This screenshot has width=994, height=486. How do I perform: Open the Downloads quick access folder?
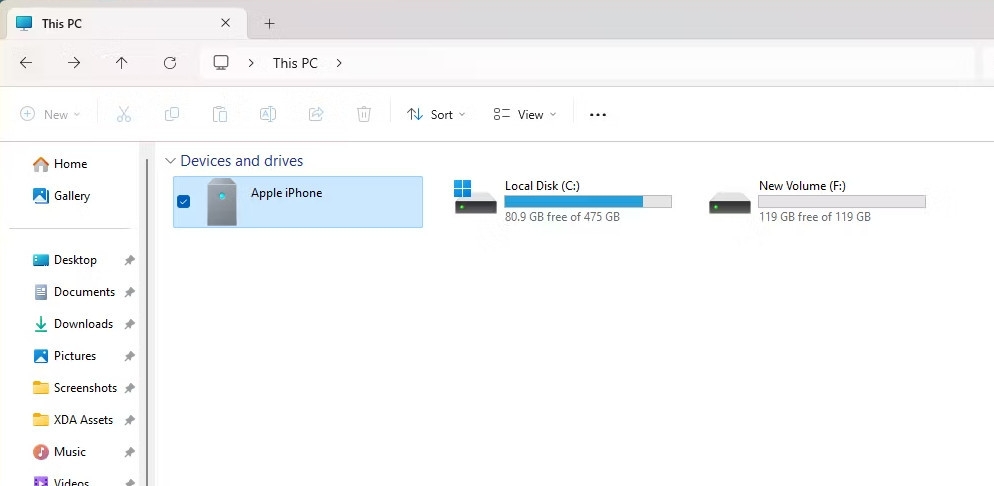coord(73,324)
